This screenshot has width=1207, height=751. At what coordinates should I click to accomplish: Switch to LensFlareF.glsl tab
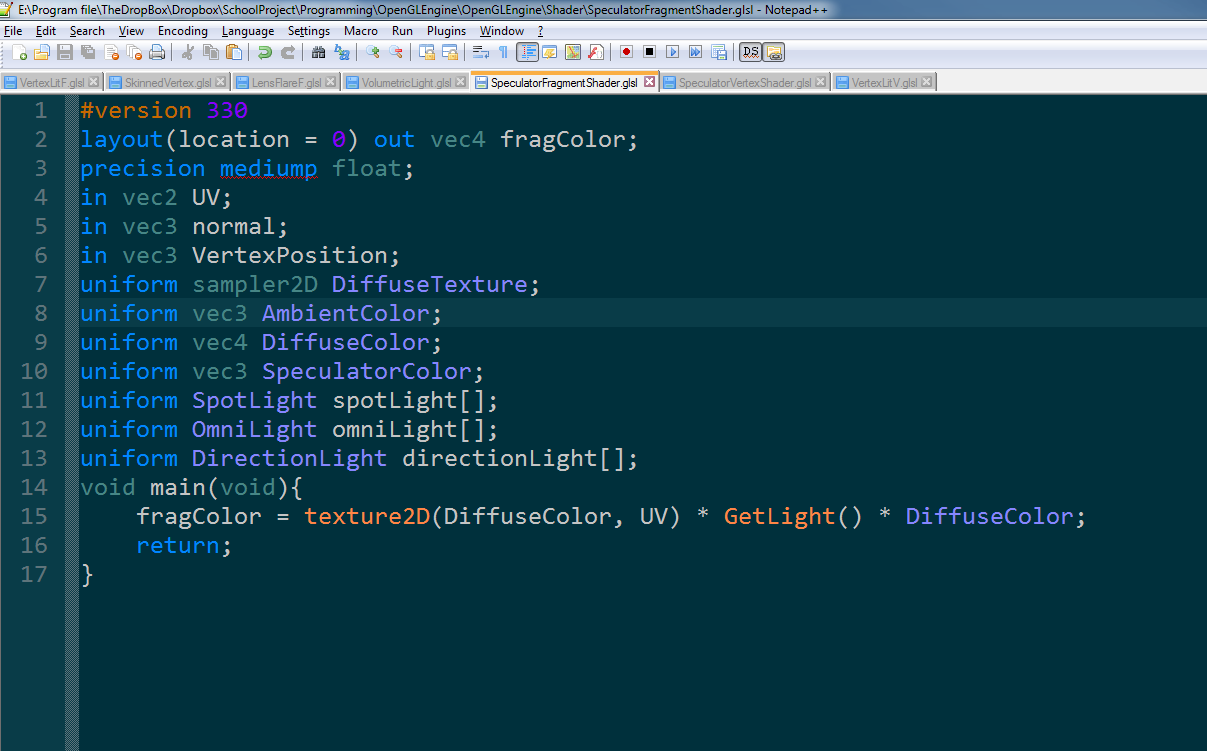[x=286, y=83]
